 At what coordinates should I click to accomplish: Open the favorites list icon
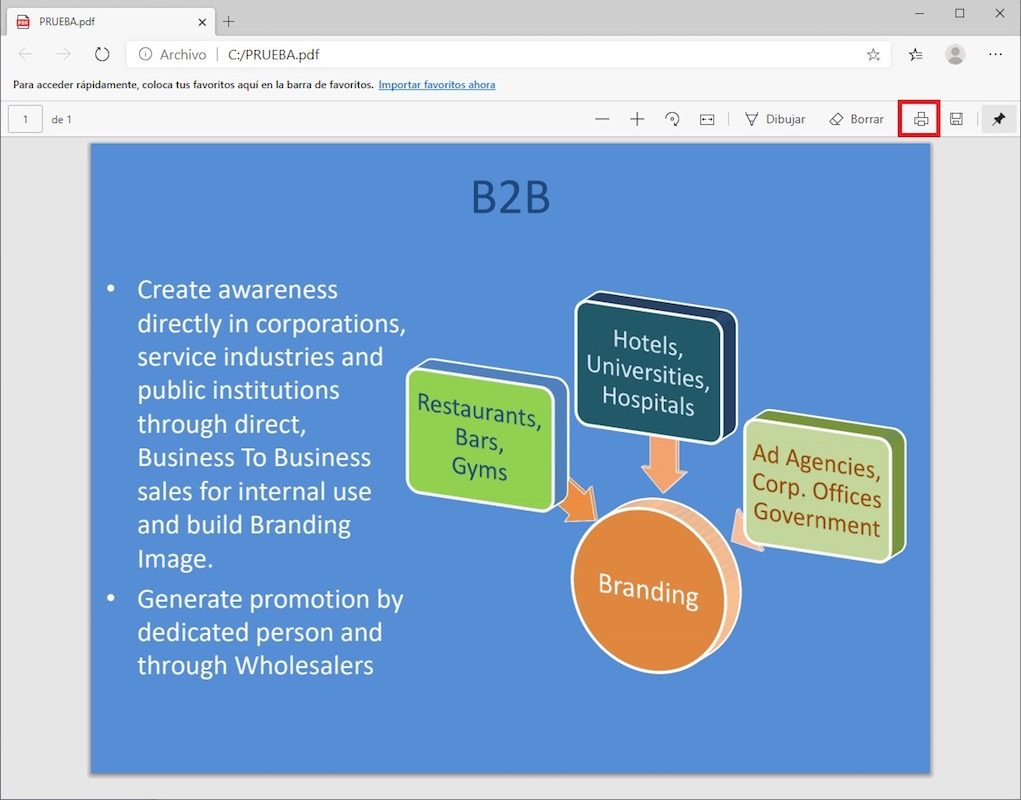[x=915, y=55]
